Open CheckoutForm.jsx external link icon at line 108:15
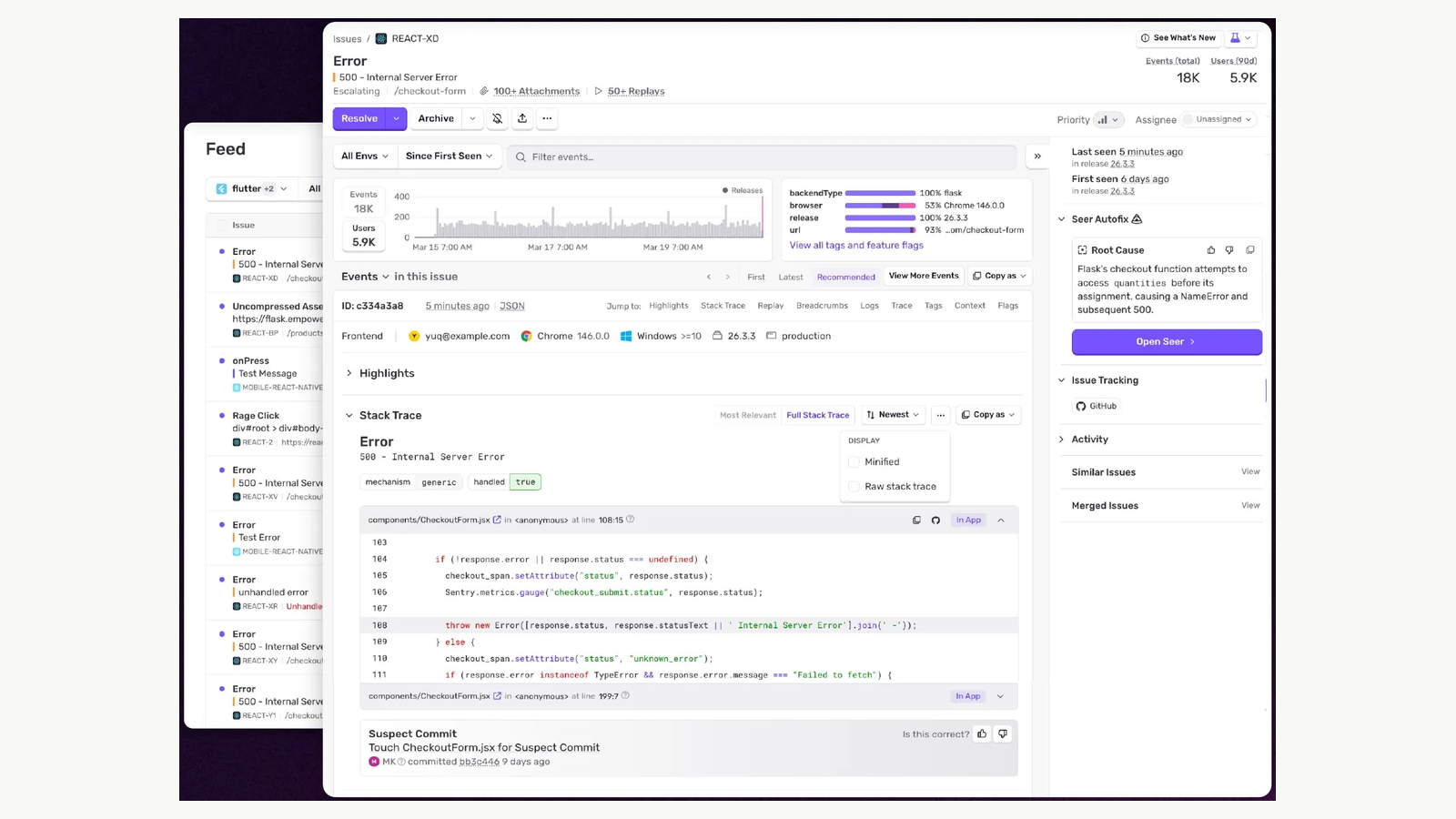This screenshot has width=1456, height=819. pos(497,521)
